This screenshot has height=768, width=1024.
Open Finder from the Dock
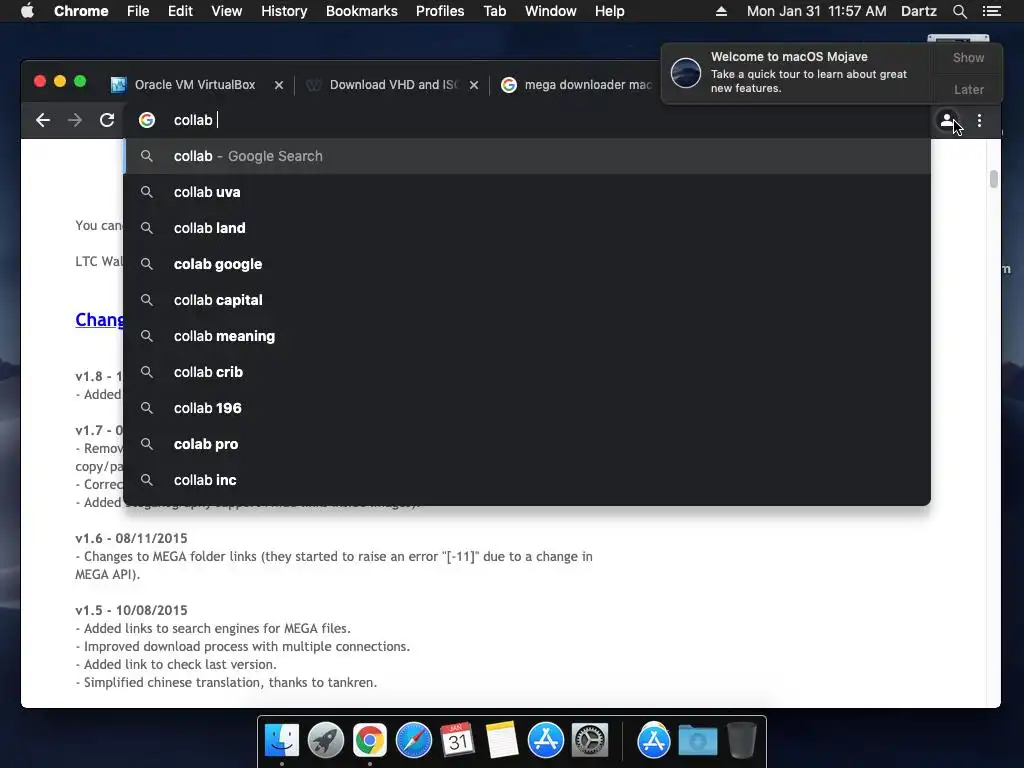(282, 741)
